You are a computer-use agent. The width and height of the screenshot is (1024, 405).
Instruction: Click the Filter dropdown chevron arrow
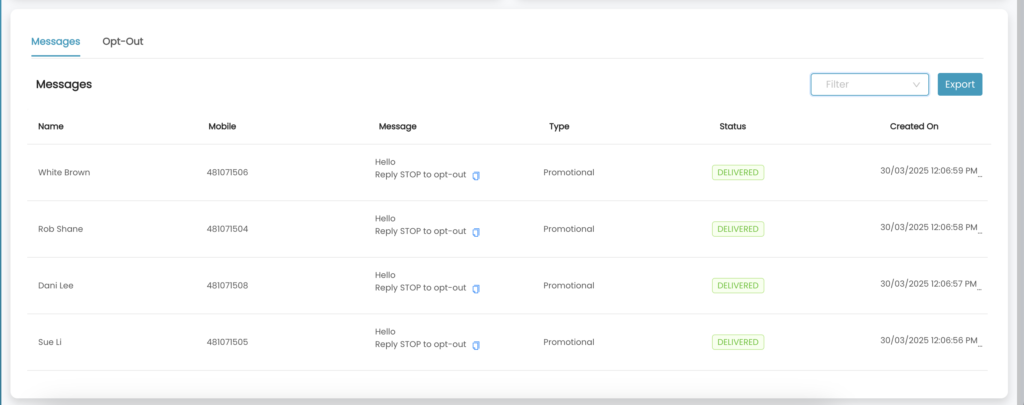click(916, 85)
